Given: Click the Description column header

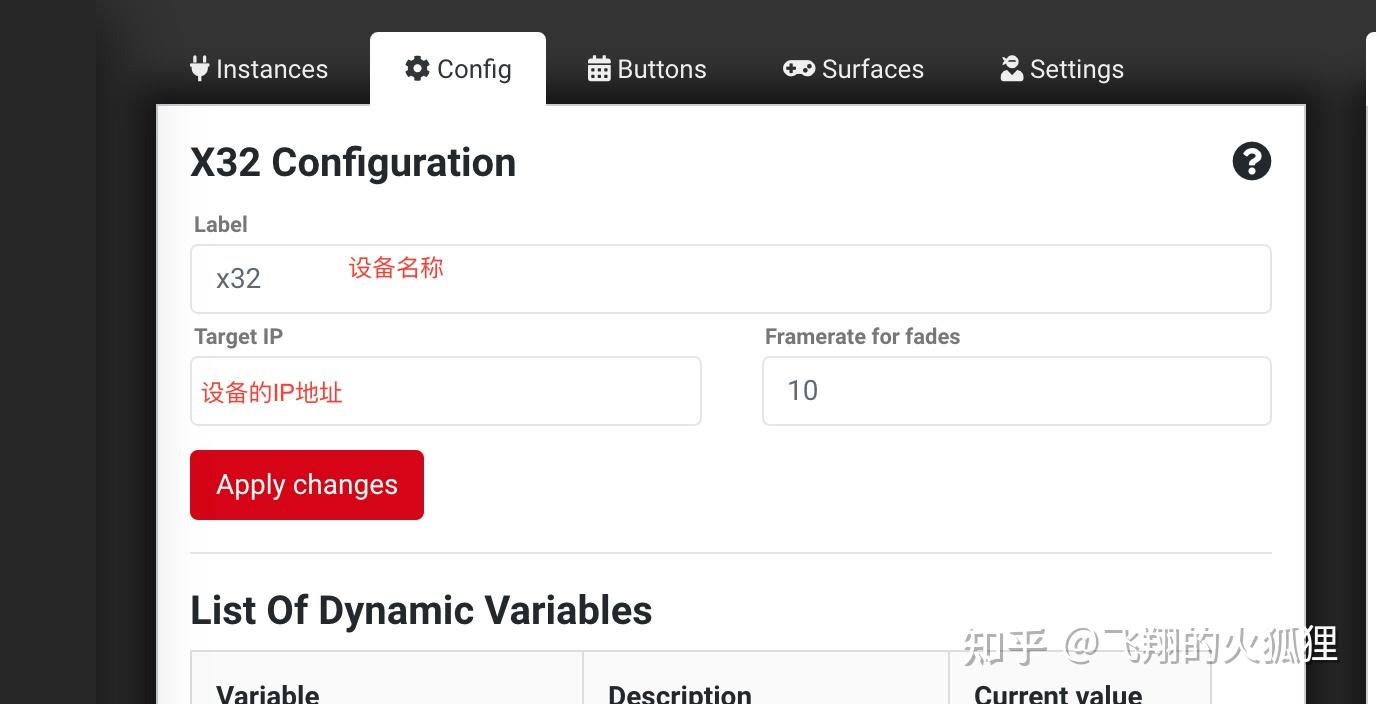Looking at the screenshot, I should pos(679,692).
